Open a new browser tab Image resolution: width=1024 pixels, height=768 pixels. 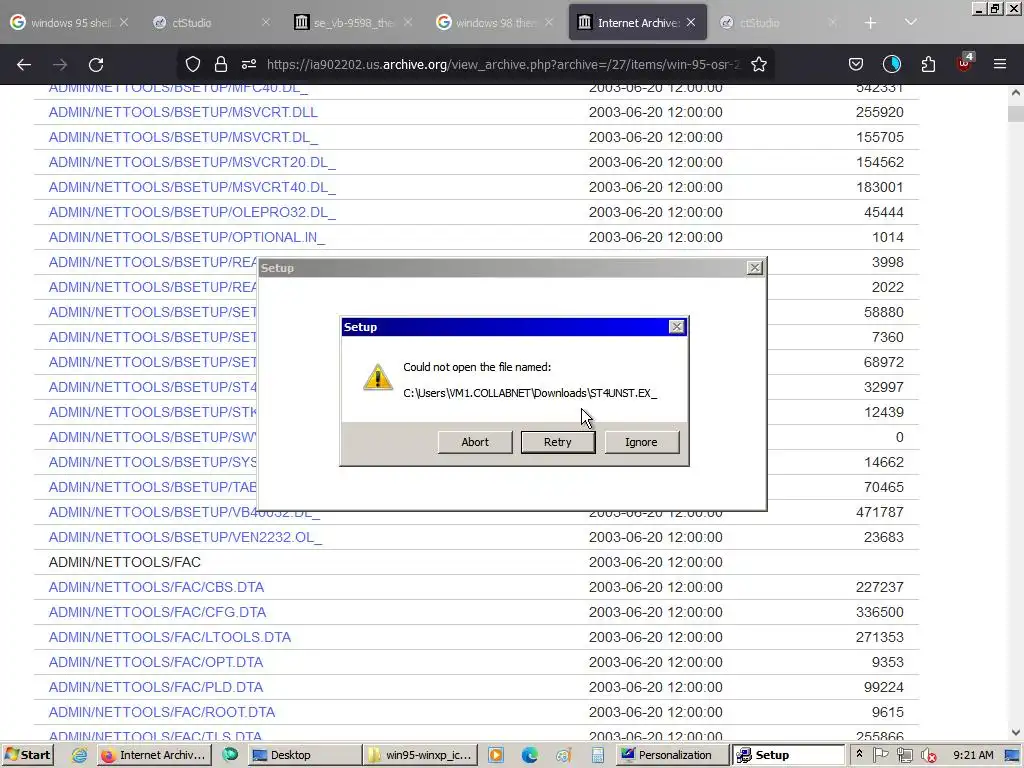coord(871,23)
